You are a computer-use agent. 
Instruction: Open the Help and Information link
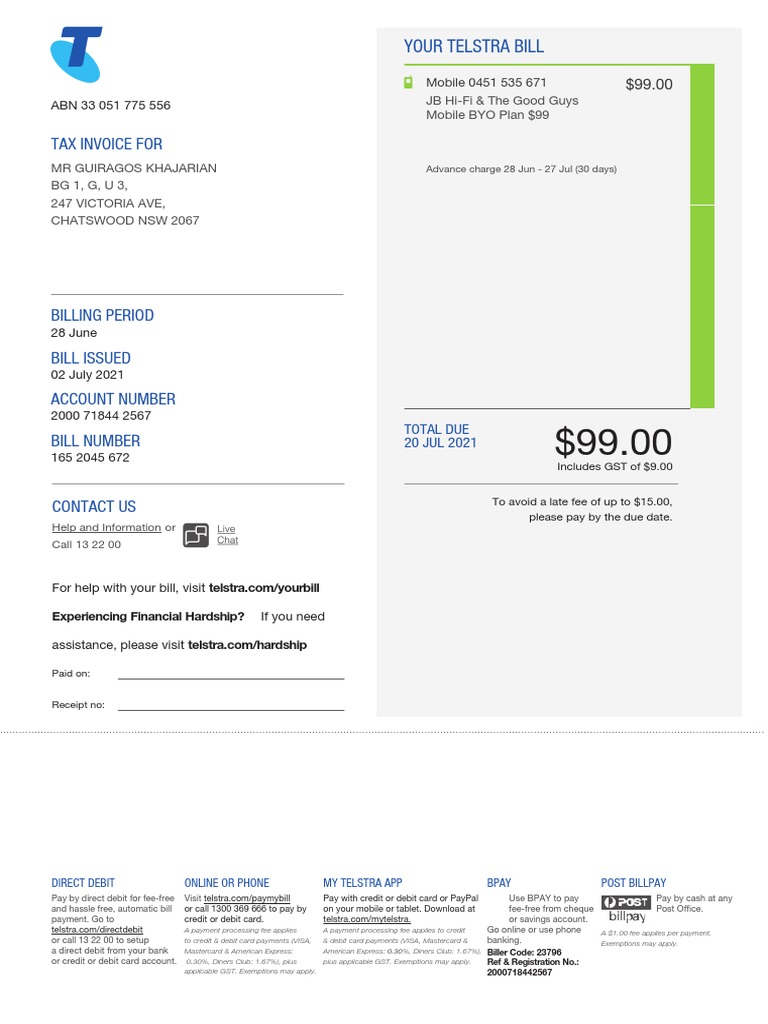106,527
